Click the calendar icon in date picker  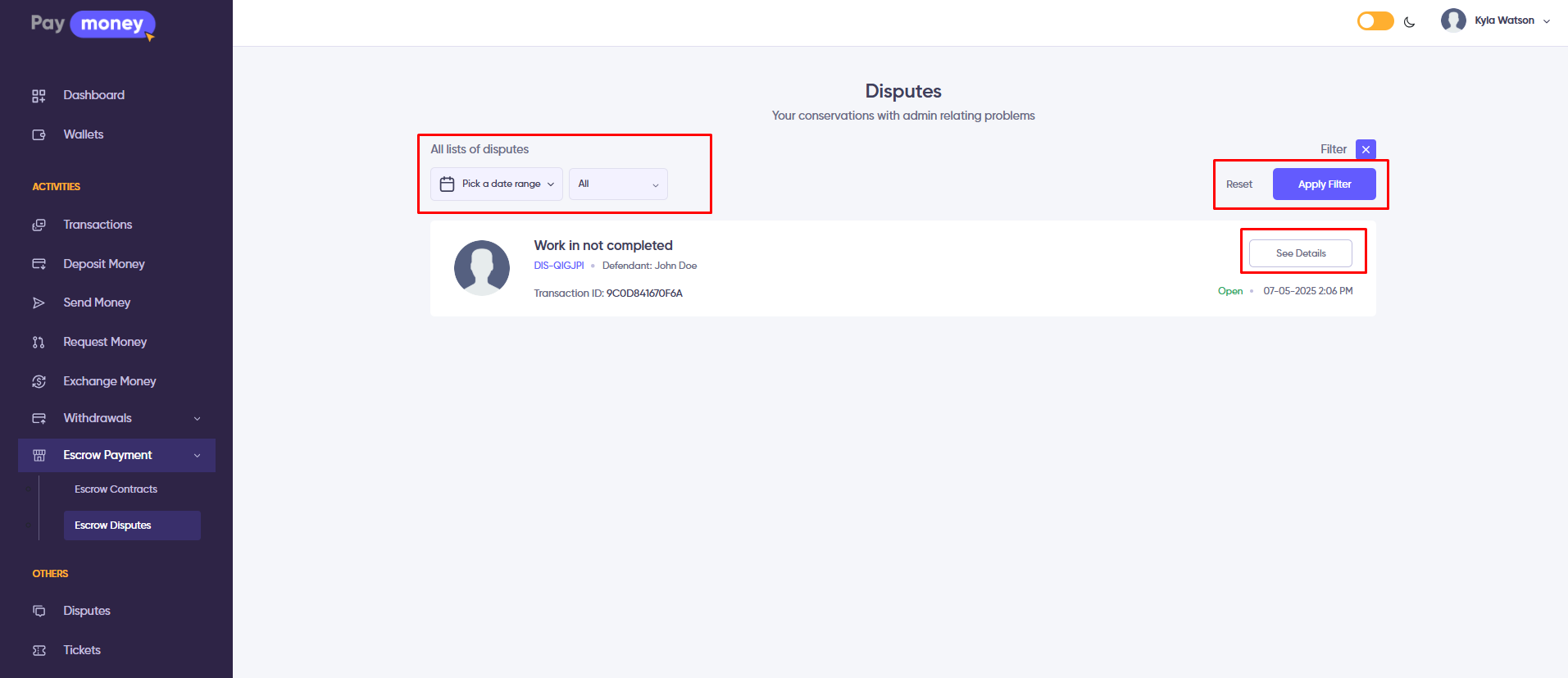[447, 184]
